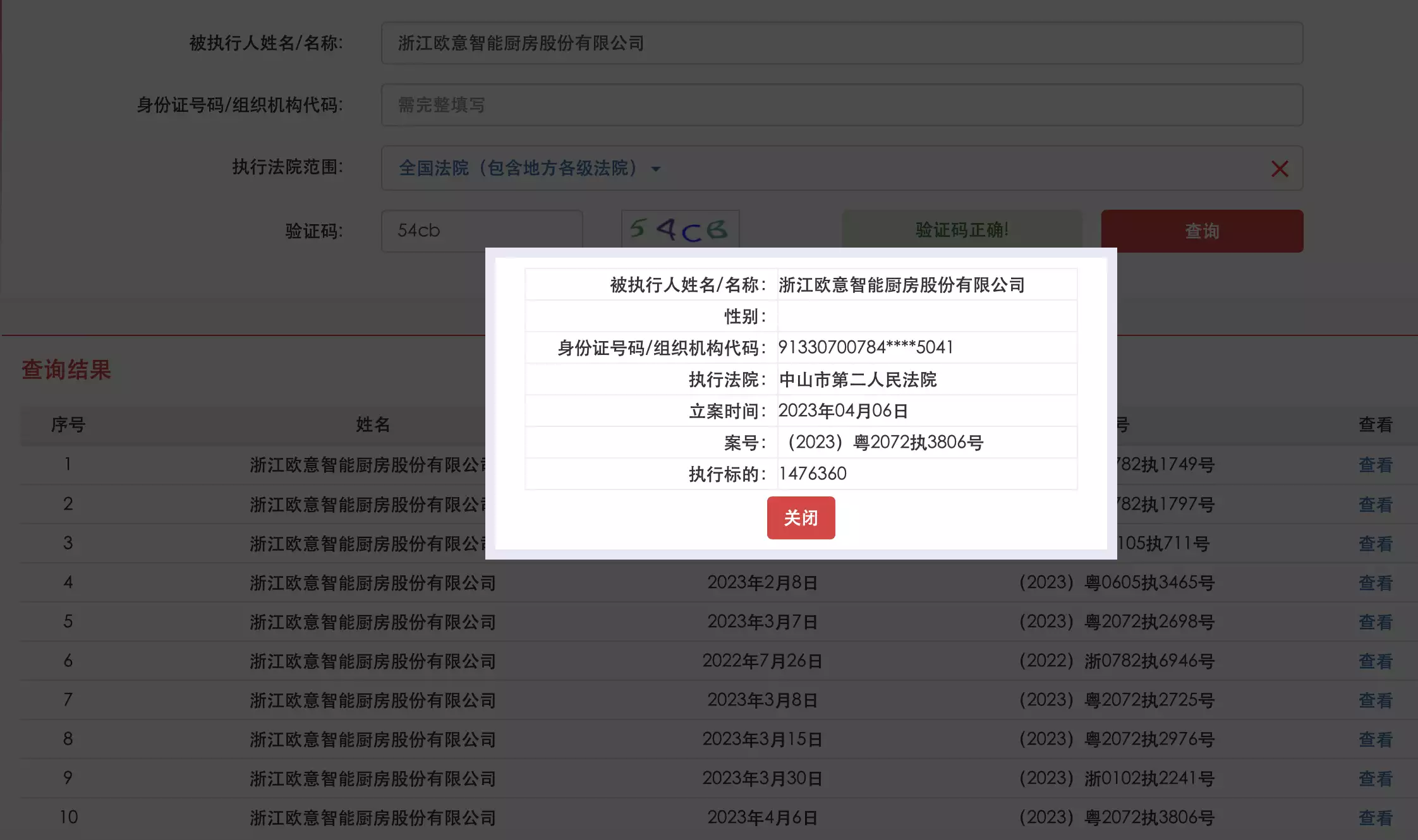
Task: Click the red 查询 search button
Action: coord(1201,231)
